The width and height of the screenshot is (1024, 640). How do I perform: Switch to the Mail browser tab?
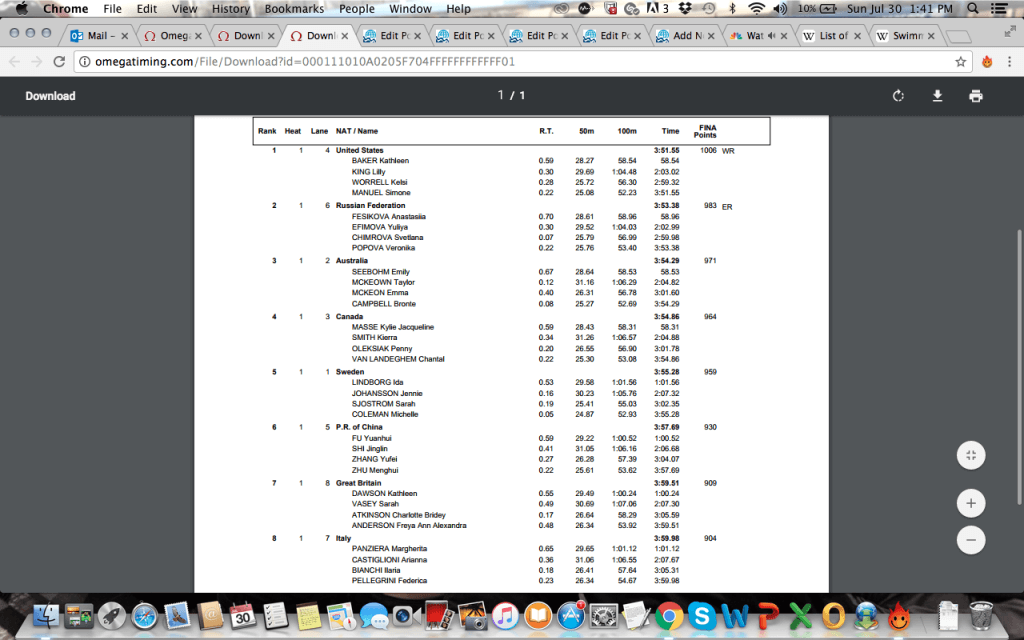(100, 33)
